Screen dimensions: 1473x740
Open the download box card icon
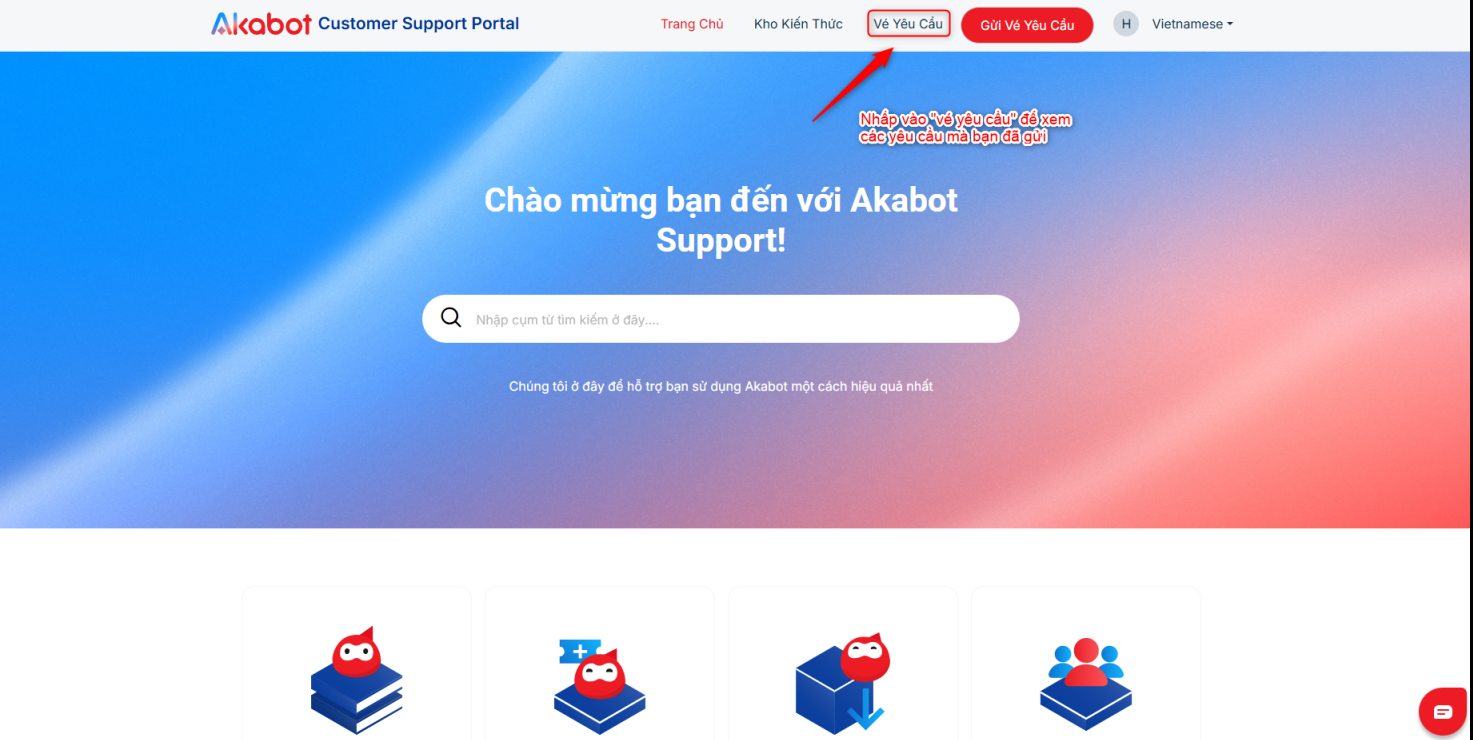843,684
